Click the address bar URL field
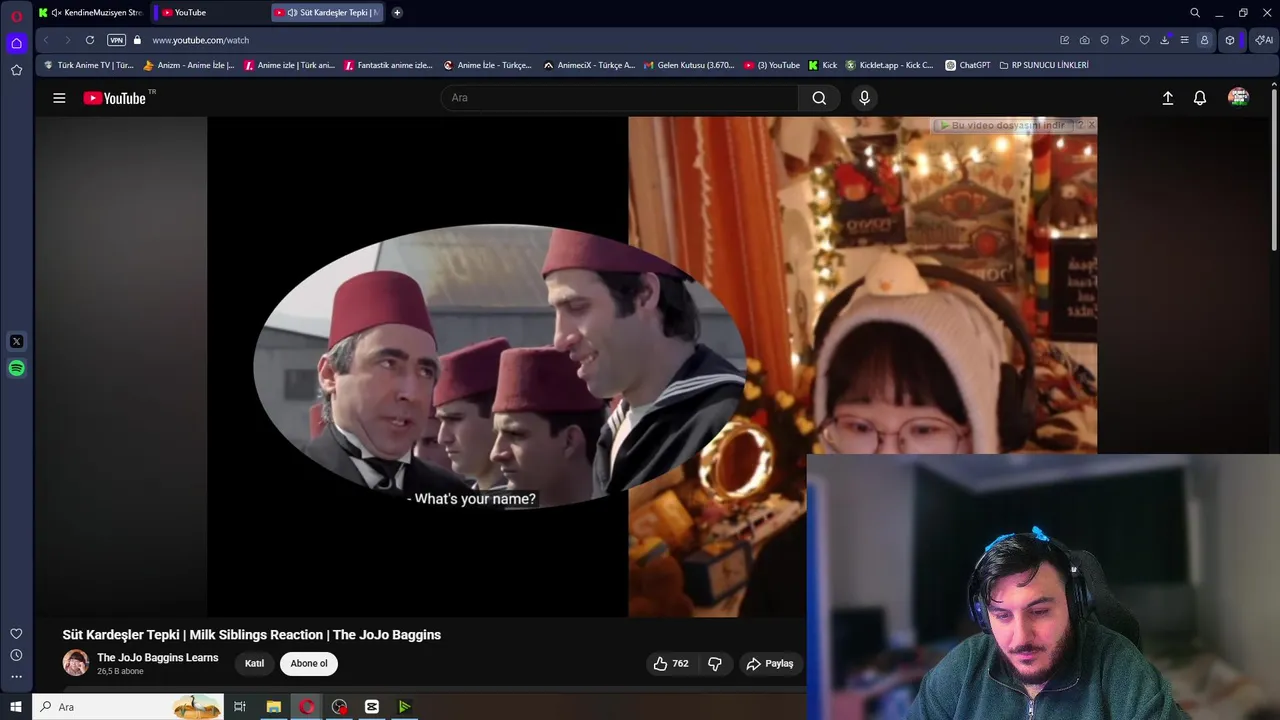1280x720 pixels. (x=600, y=40)
